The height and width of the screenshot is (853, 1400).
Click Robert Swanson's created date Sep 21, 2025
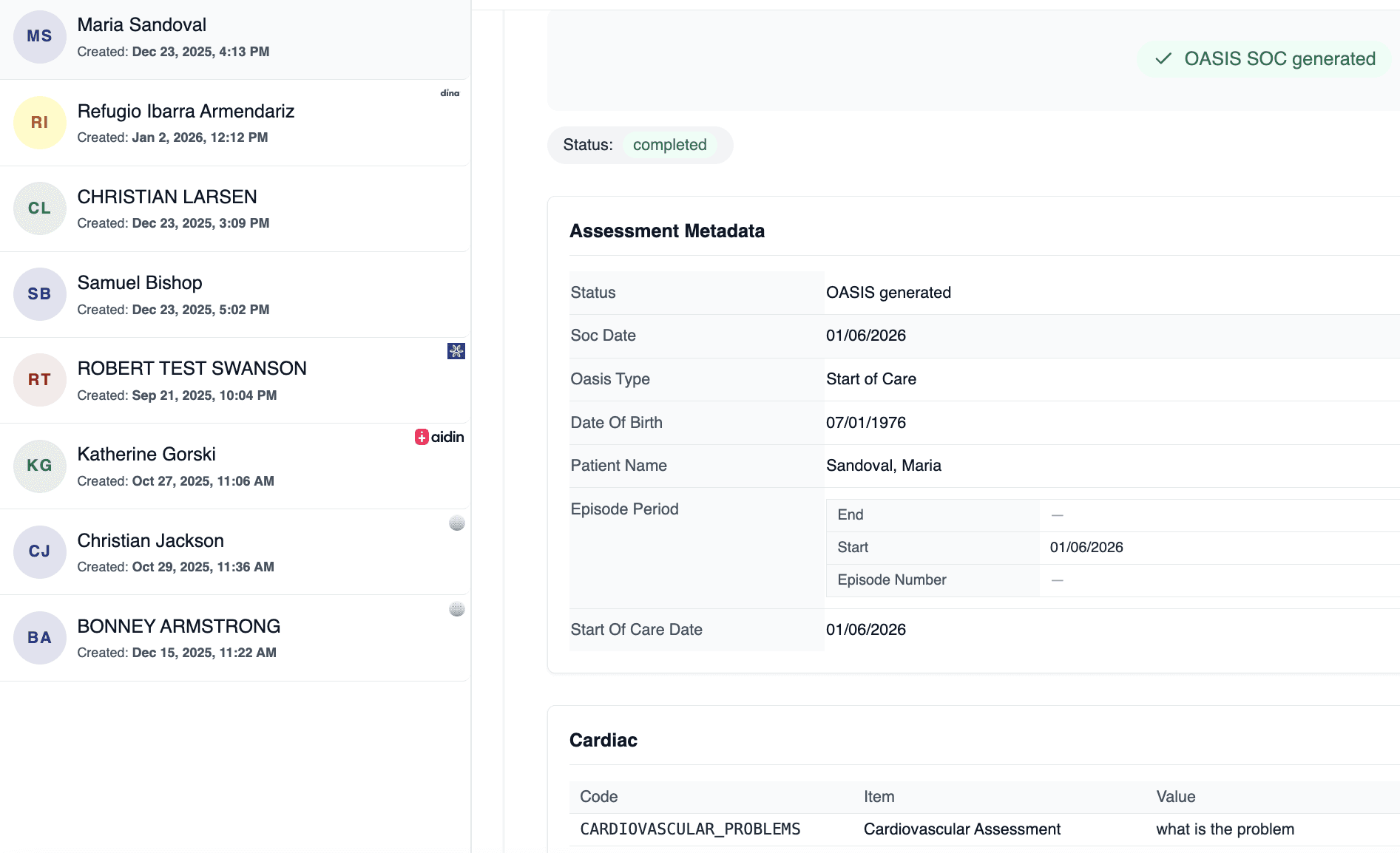click(x=204, y=395)
